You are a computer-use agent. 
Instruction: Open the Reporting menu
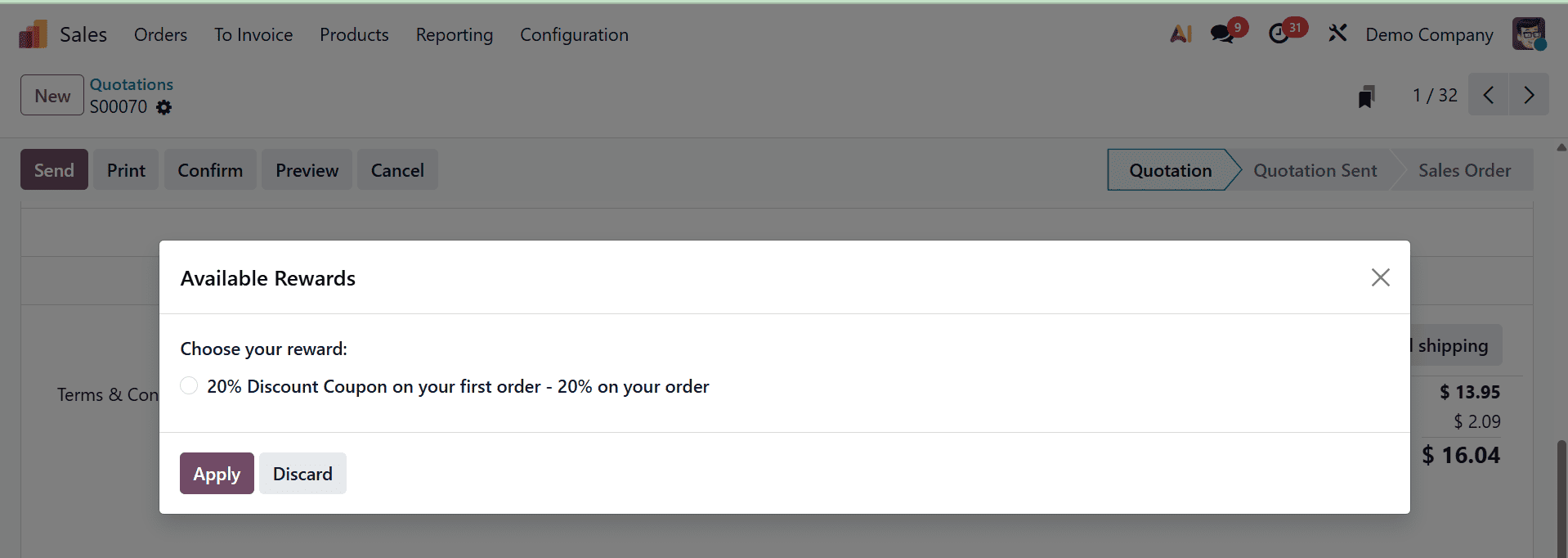pyautogui.click(x=455, y=34)
